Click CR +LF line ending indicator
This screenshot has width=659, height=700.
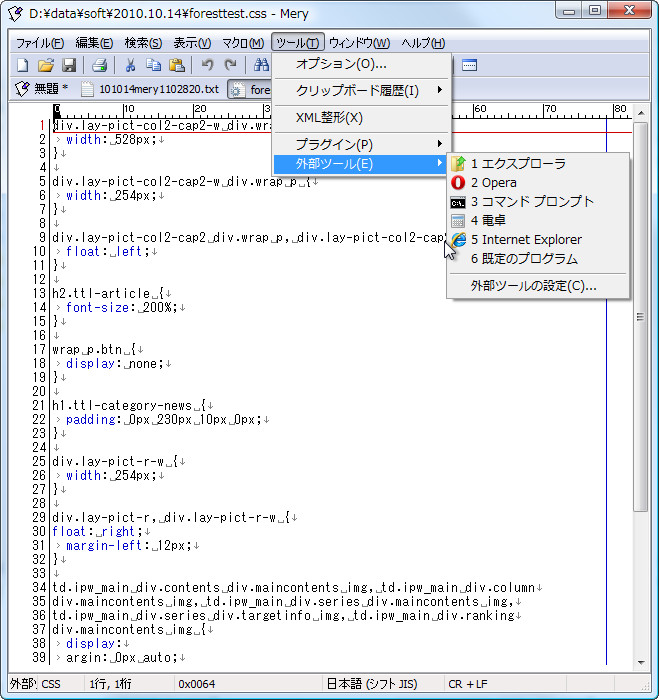pyautogui.click(x=468, y=684)
